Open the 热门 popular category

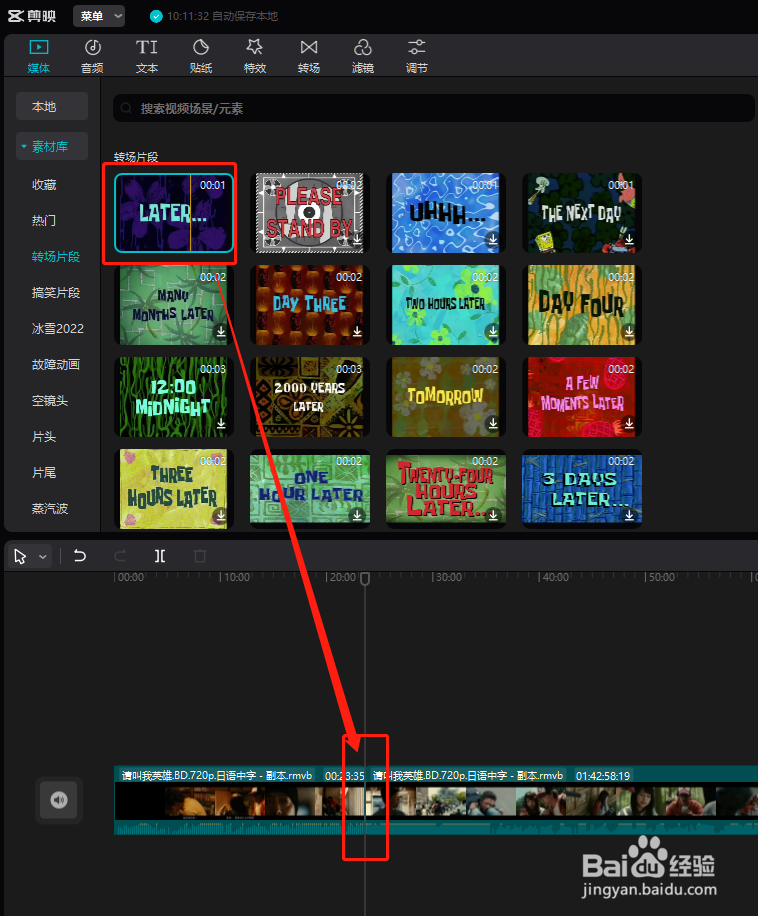click(x=44, y=220)
